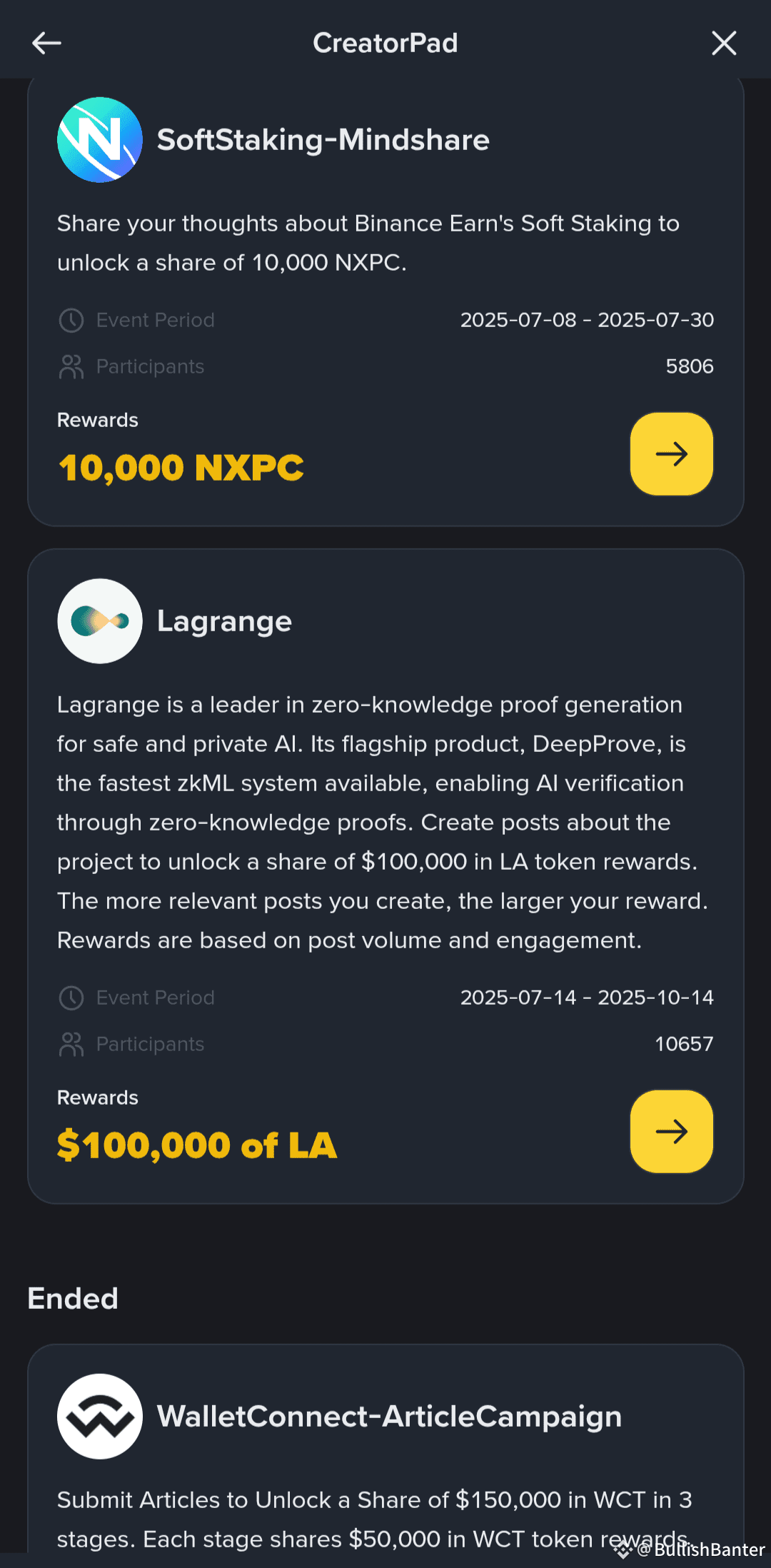Select the Lagrange campaign title
The width and height of the screenshot is (771, 1568).
[224, 621]
